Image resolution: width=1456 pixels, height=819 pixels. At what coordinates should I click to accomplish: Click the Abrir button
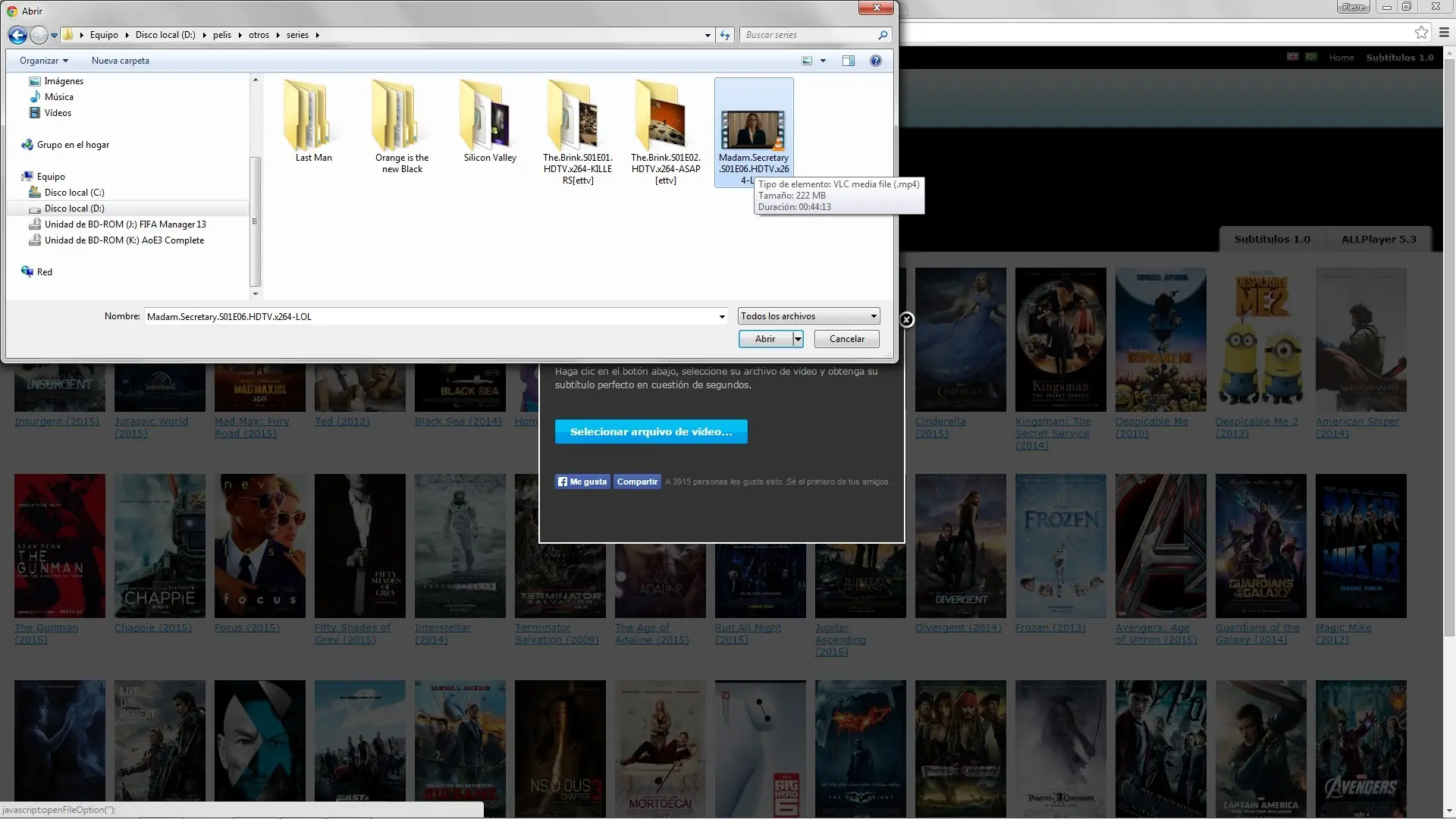765,339
